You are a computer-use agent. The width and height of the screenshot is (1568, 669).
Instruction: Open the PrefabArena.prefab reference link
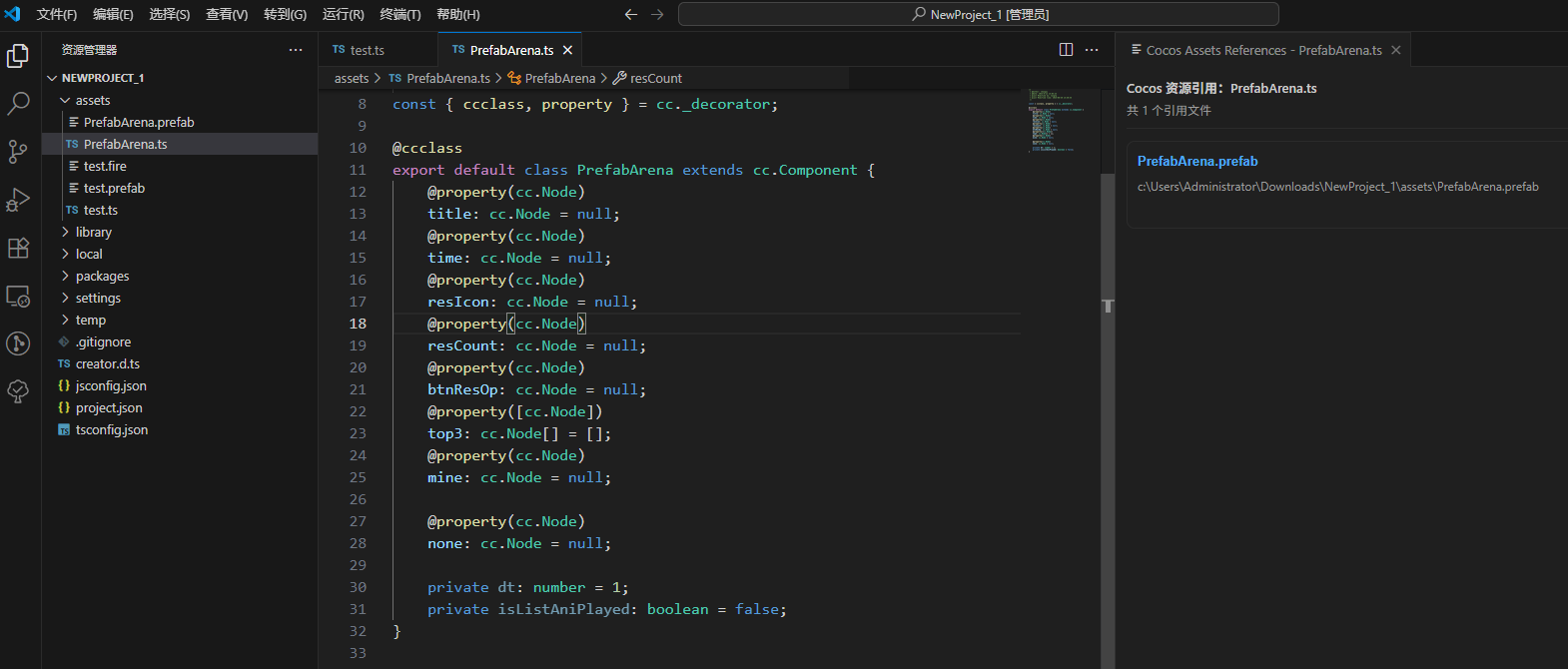[x=1196, y=161]
